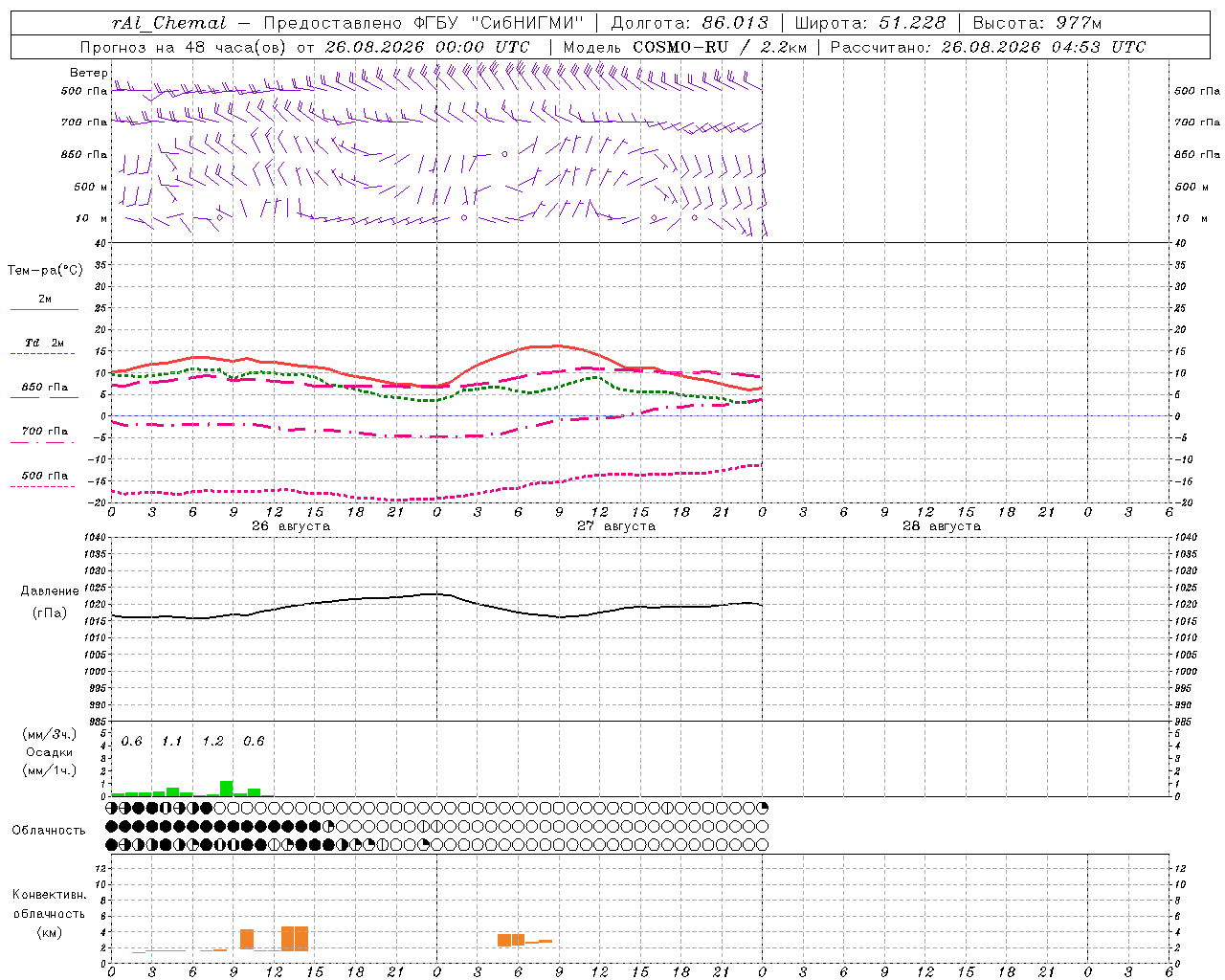Viewport: 1225px width, 980px height.
Task: Click the first cloud symbol in top Облачность row
Action: (112, 808)
